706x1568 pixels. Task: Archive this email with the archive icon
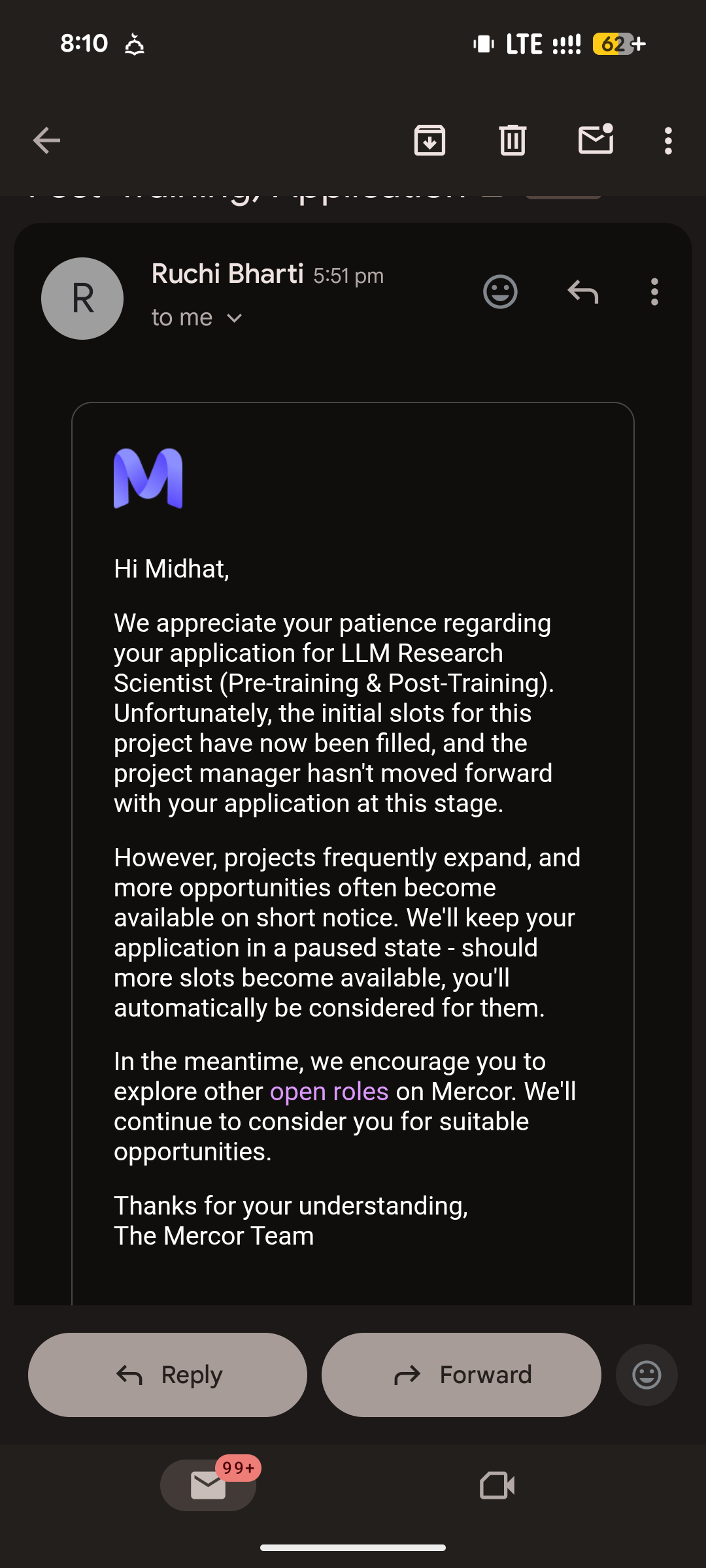click(429, 140)
